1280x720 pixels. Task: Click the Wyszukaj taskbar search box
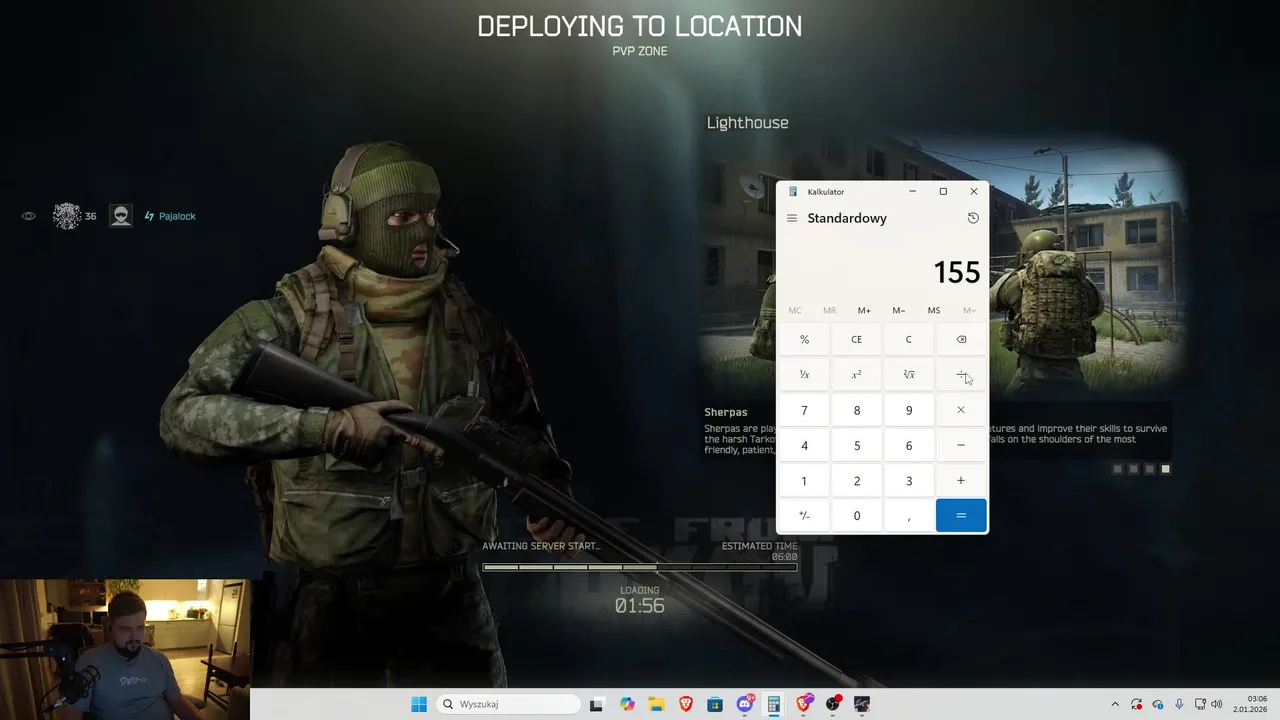tap(509, 704)
